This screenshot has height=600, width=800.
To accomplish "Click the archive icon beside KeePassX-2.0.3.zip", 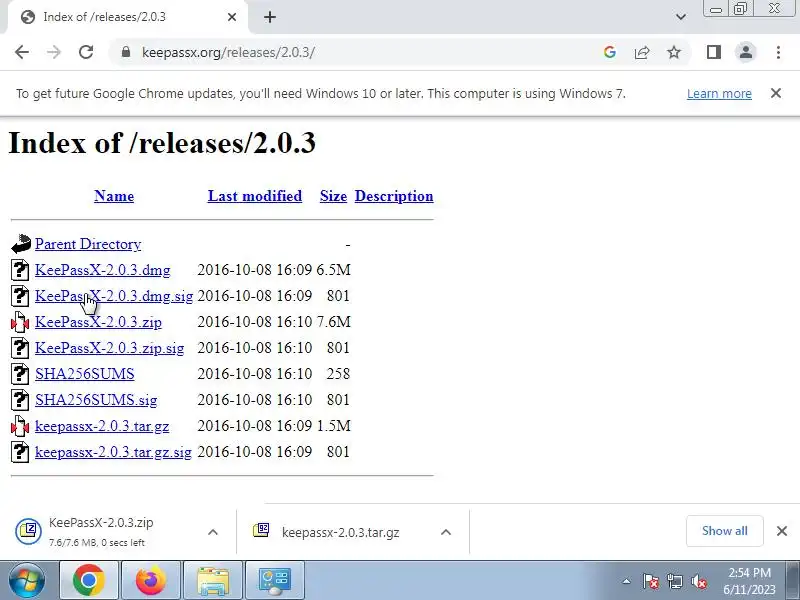I will click(20, 322).
